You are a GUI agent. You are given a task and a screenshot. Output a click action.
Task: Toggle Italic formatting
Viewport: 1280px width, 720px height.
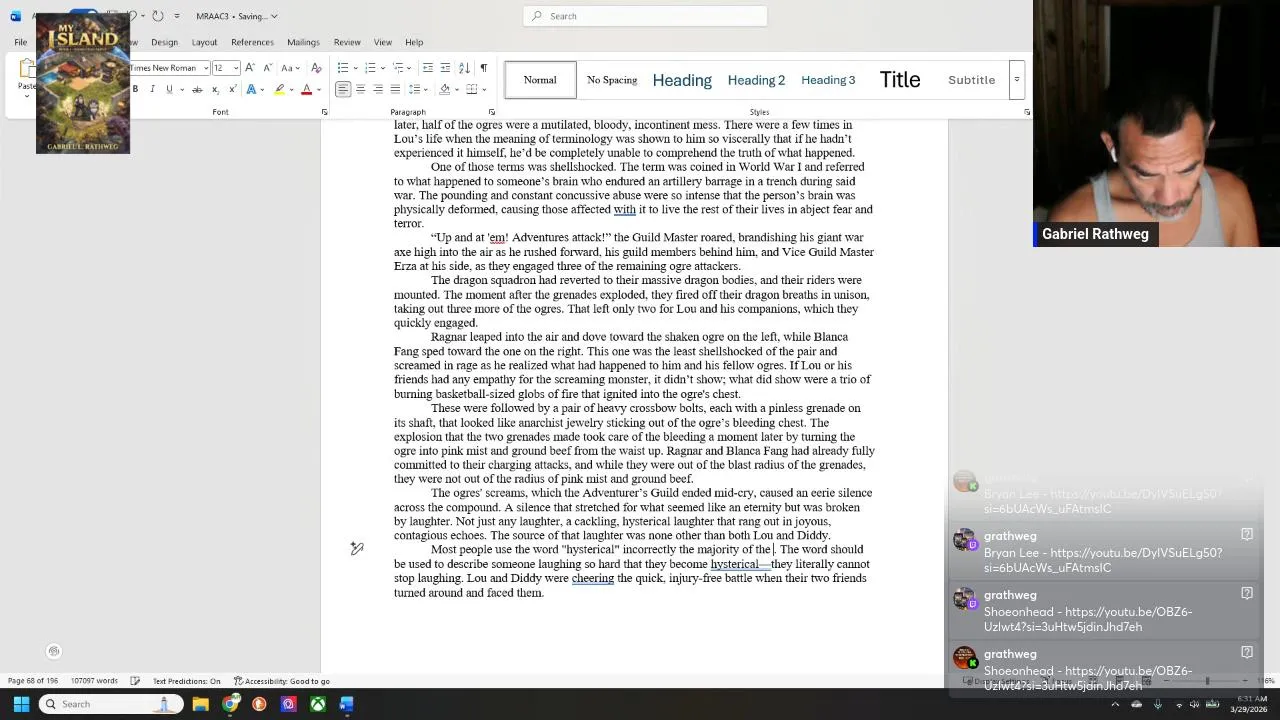[152, 89]
